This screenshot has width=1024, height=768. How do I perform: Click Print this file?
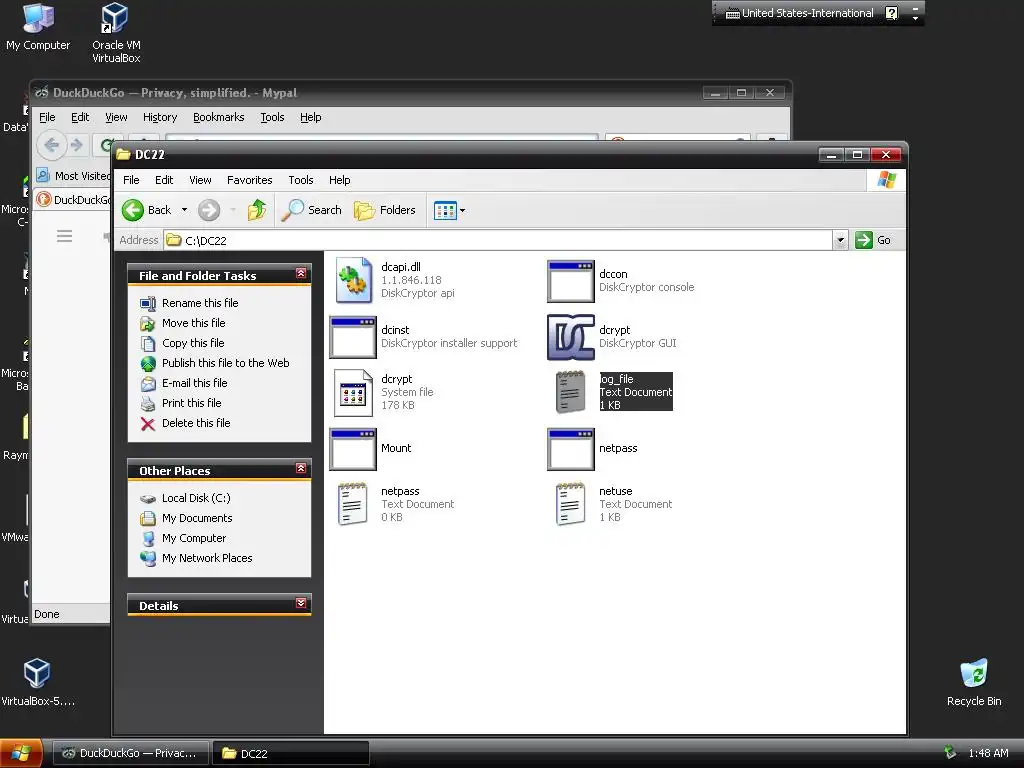[x=191, y=403]
